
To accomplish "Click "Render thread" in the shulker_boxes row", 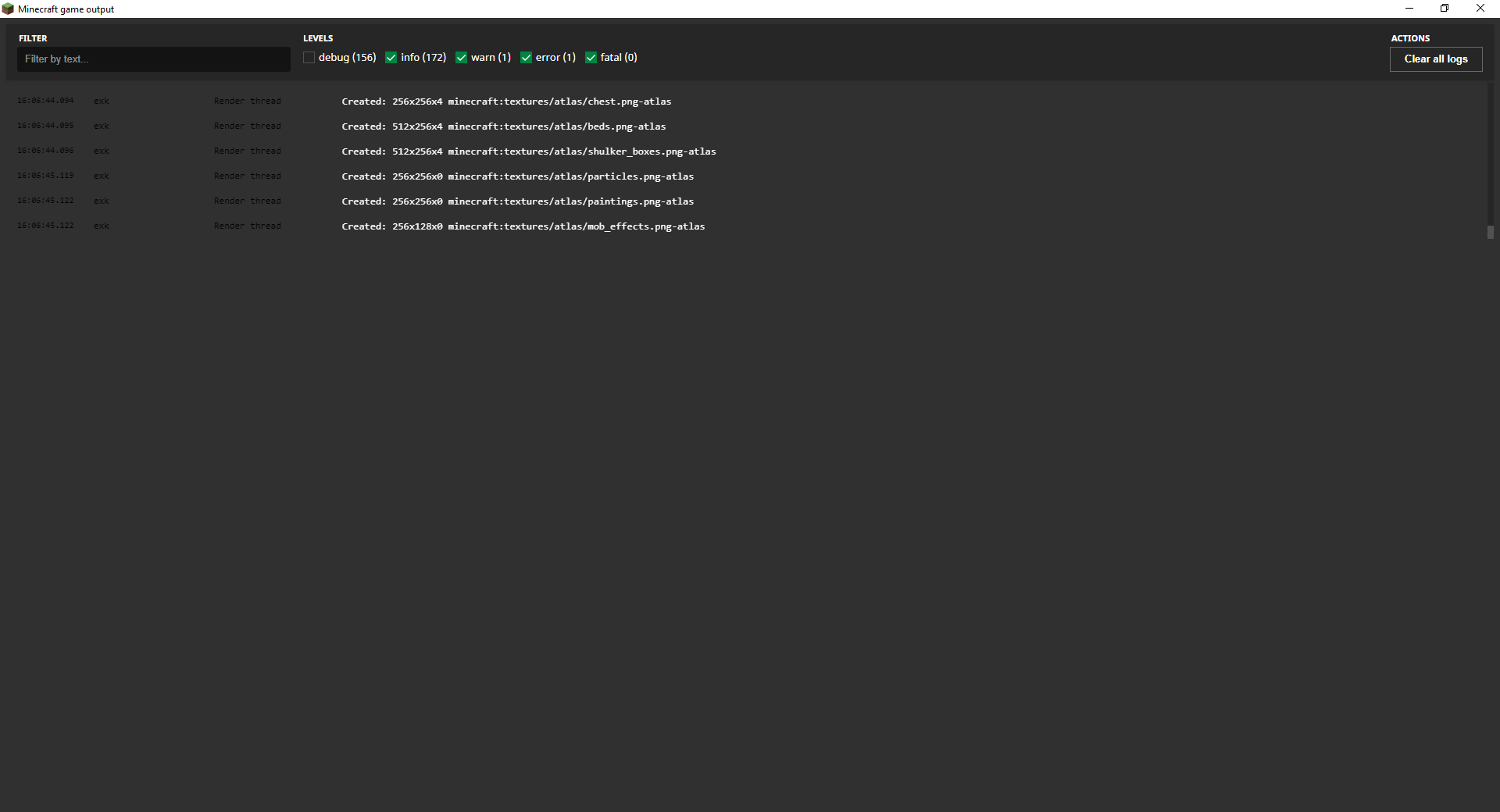I will (x=248, y=151).
